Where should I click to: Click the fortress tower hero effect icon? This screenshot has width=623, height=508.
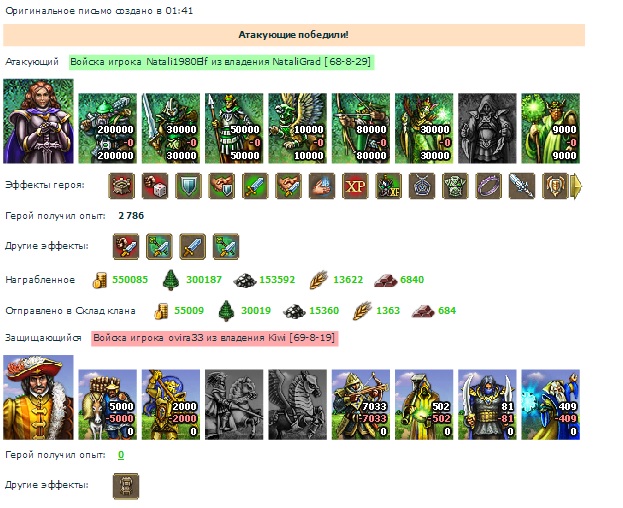(x=122, y=186)
